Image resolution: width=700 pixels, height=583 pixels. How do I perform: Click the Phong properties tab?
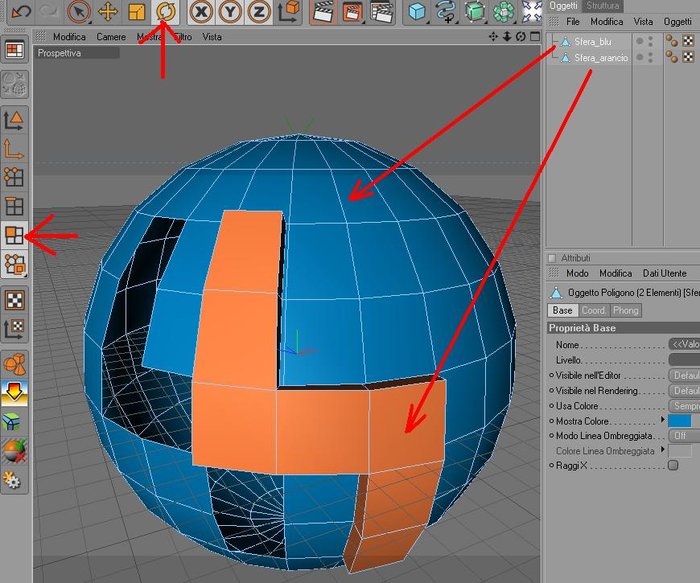[625, 310]
